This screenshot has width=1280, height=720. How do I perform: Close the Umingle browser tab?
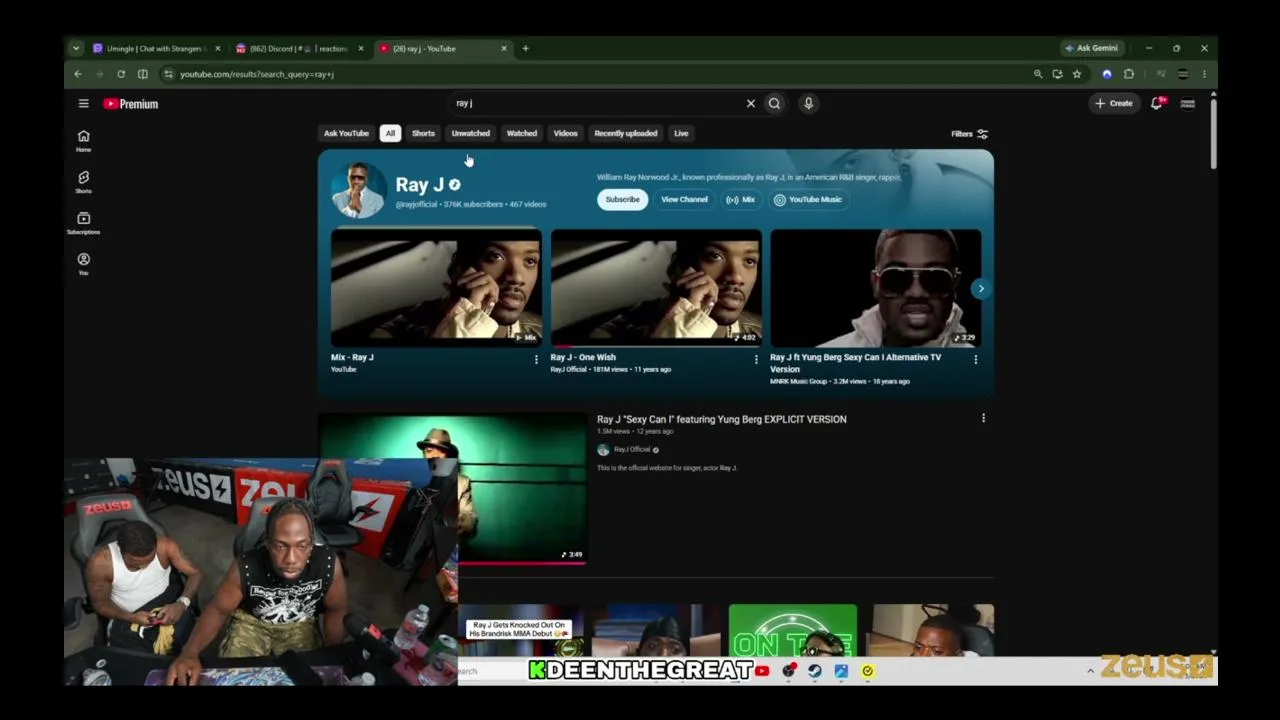click(x=217, y=48)
